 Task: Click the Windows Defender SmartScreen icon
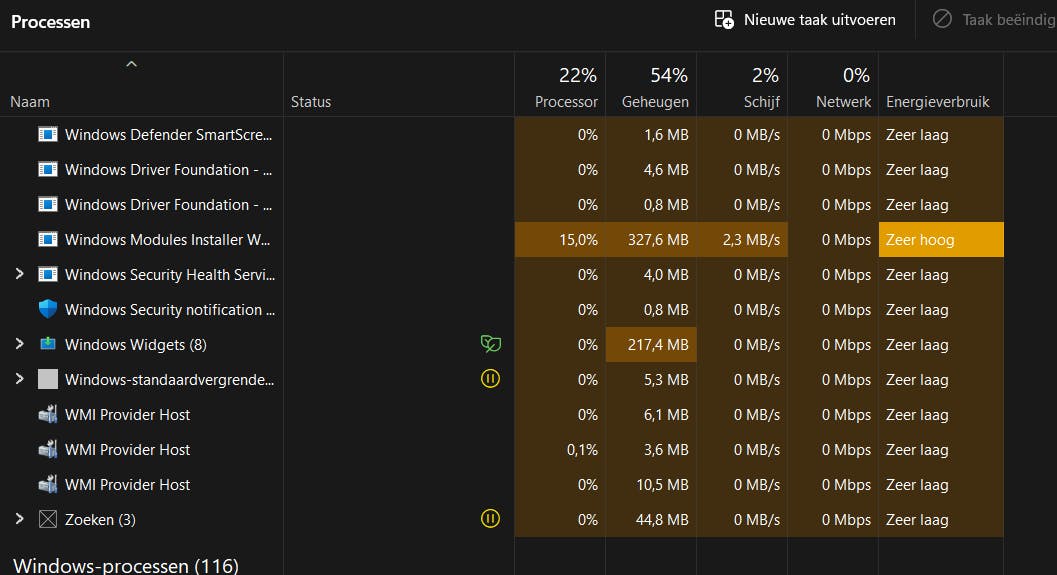click(x=48, y=135)
